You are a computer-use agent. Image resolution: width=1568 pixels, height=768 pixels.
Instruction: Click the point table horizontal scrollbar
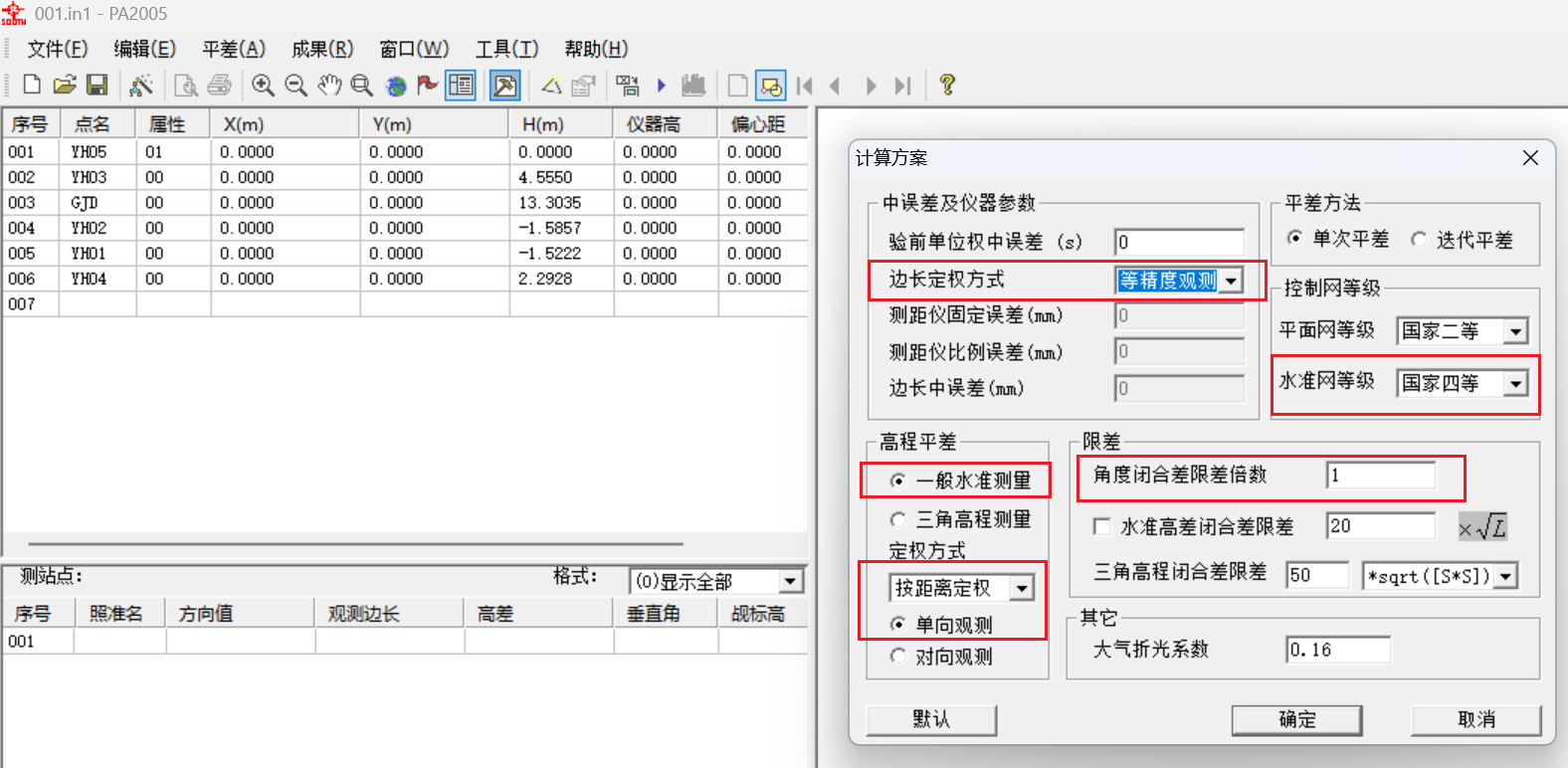356,544
